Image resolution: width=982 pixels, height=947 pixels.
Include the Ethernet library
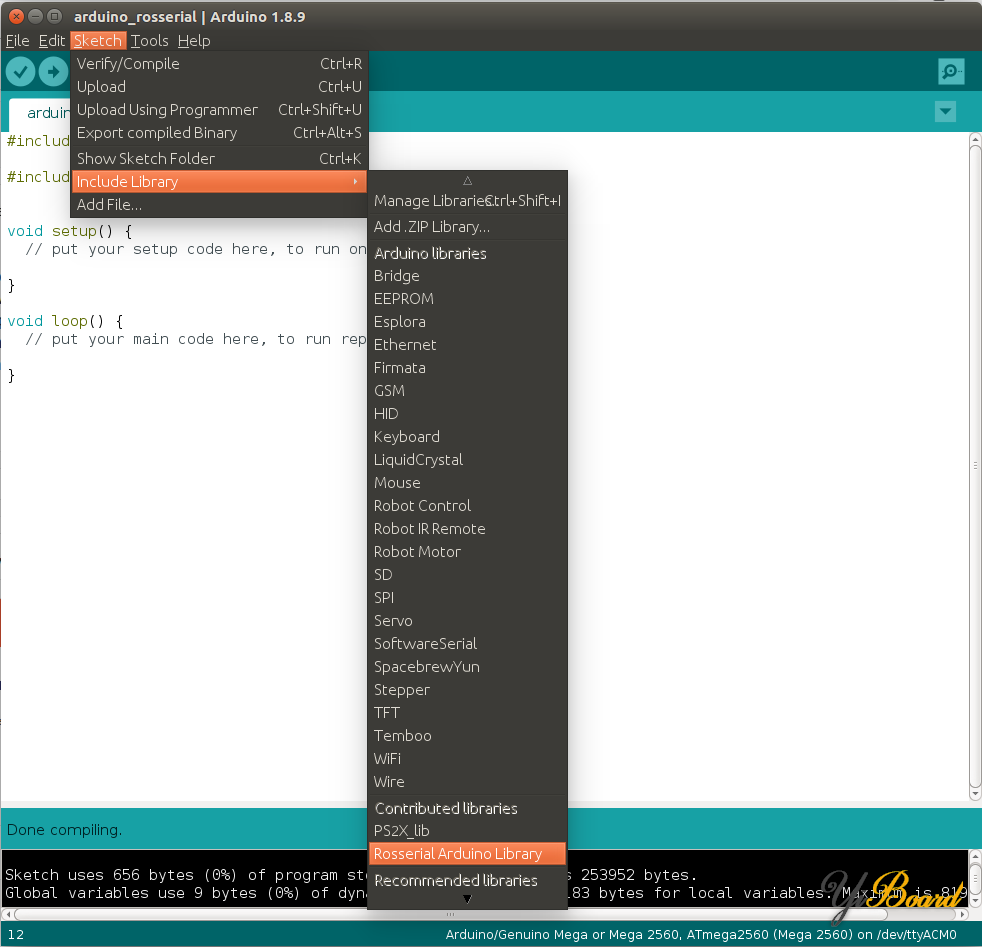coord(467,345)
